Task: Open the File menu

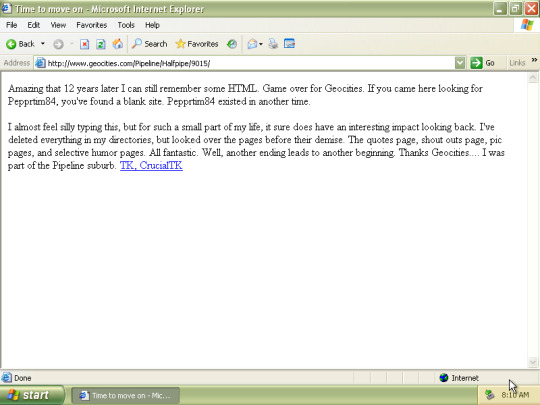Action: [11, 25]
